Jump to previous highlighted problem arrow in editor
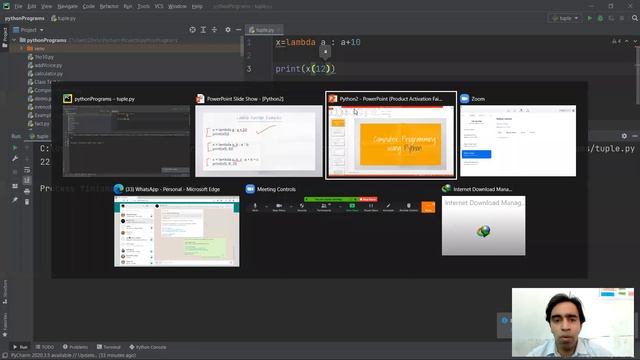 click(627, 42)
